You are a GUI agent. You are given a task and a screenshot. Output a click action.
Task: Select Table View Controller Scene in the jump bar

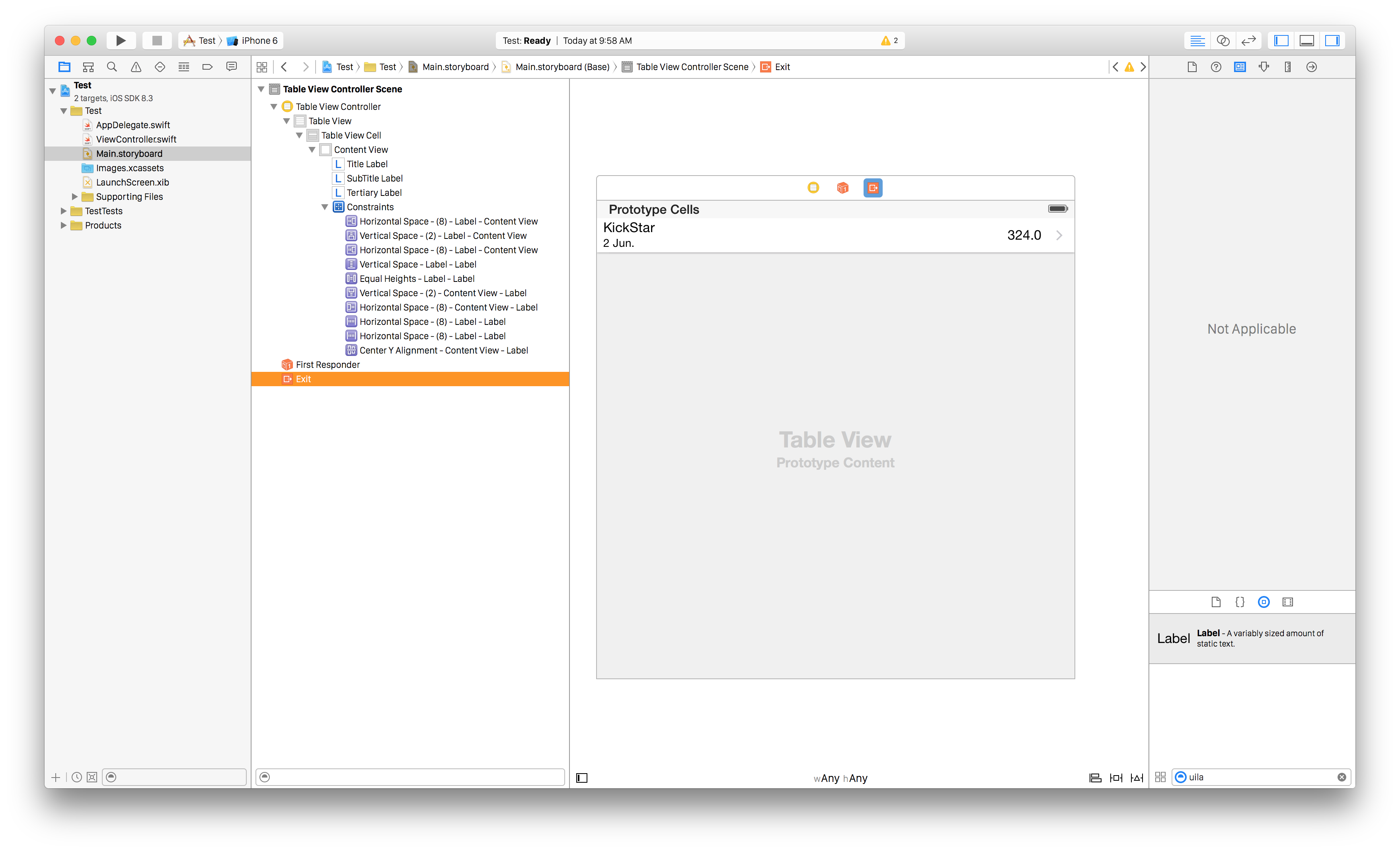[685, 66]
